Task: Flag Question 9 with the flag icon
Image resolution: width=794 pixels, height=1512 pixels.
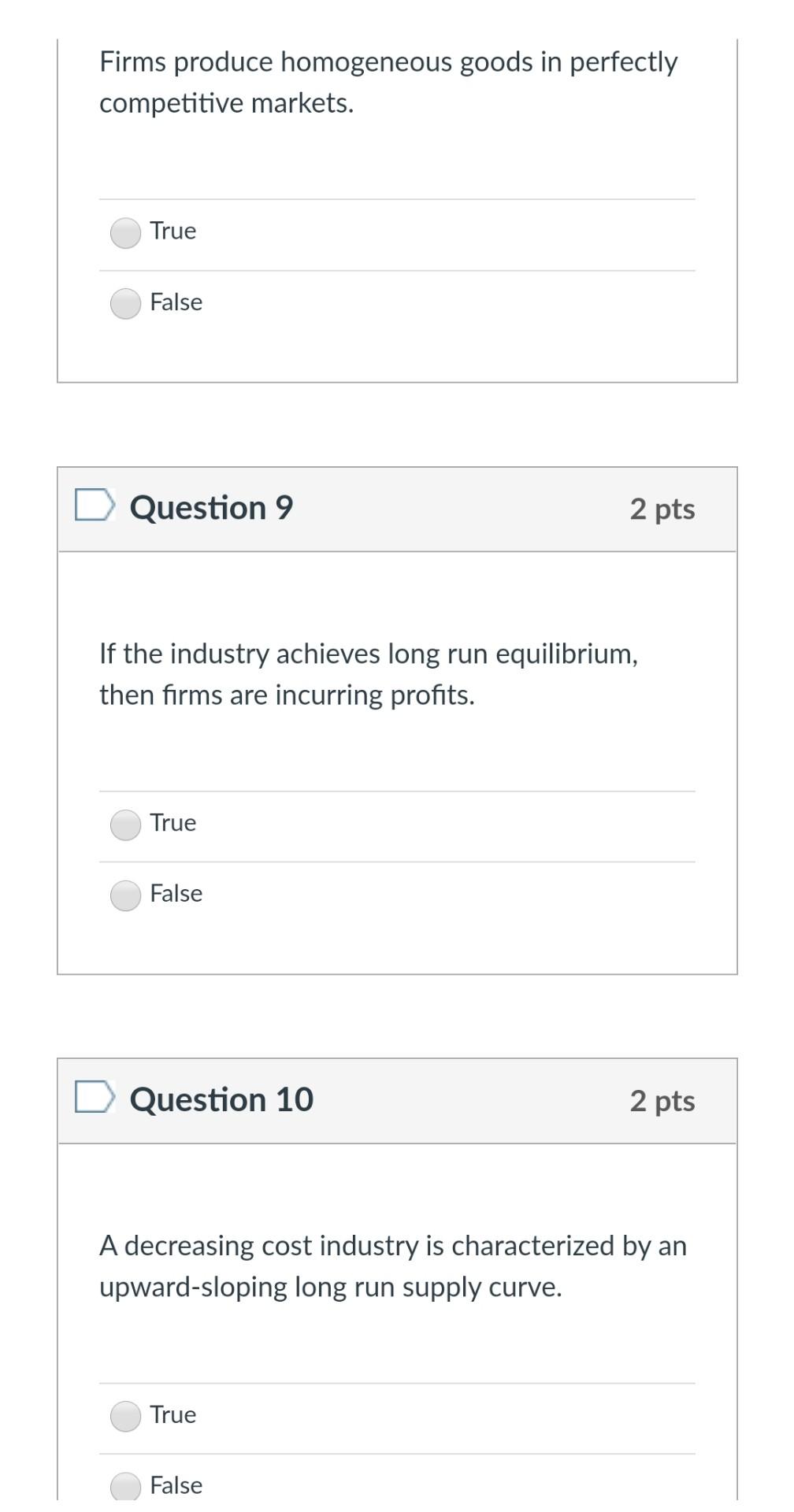Action: [x=95, y=506]
